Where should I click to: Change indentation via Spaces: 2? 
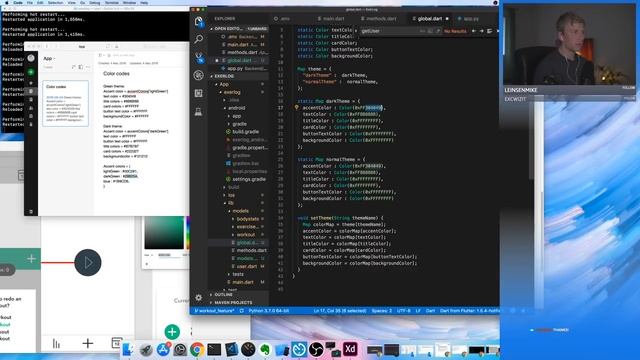(x=382, y=311)
